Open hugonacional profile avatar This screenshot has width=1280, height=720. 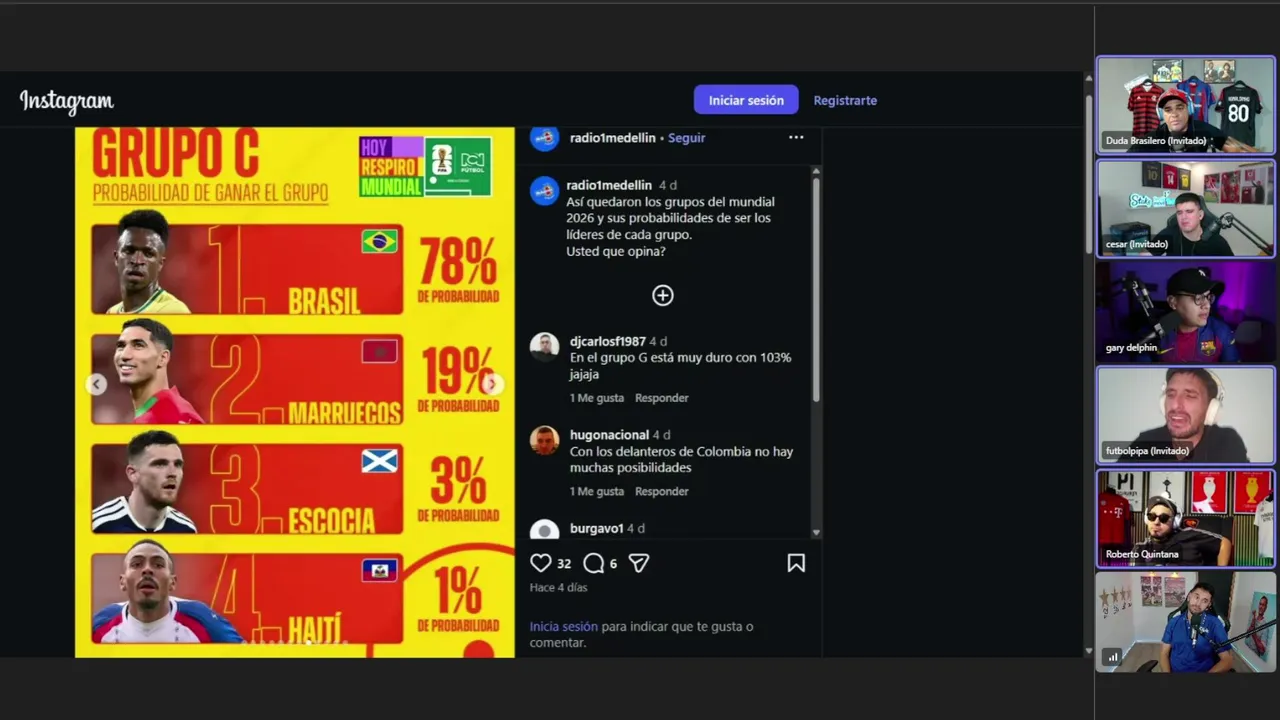[544, 440]
